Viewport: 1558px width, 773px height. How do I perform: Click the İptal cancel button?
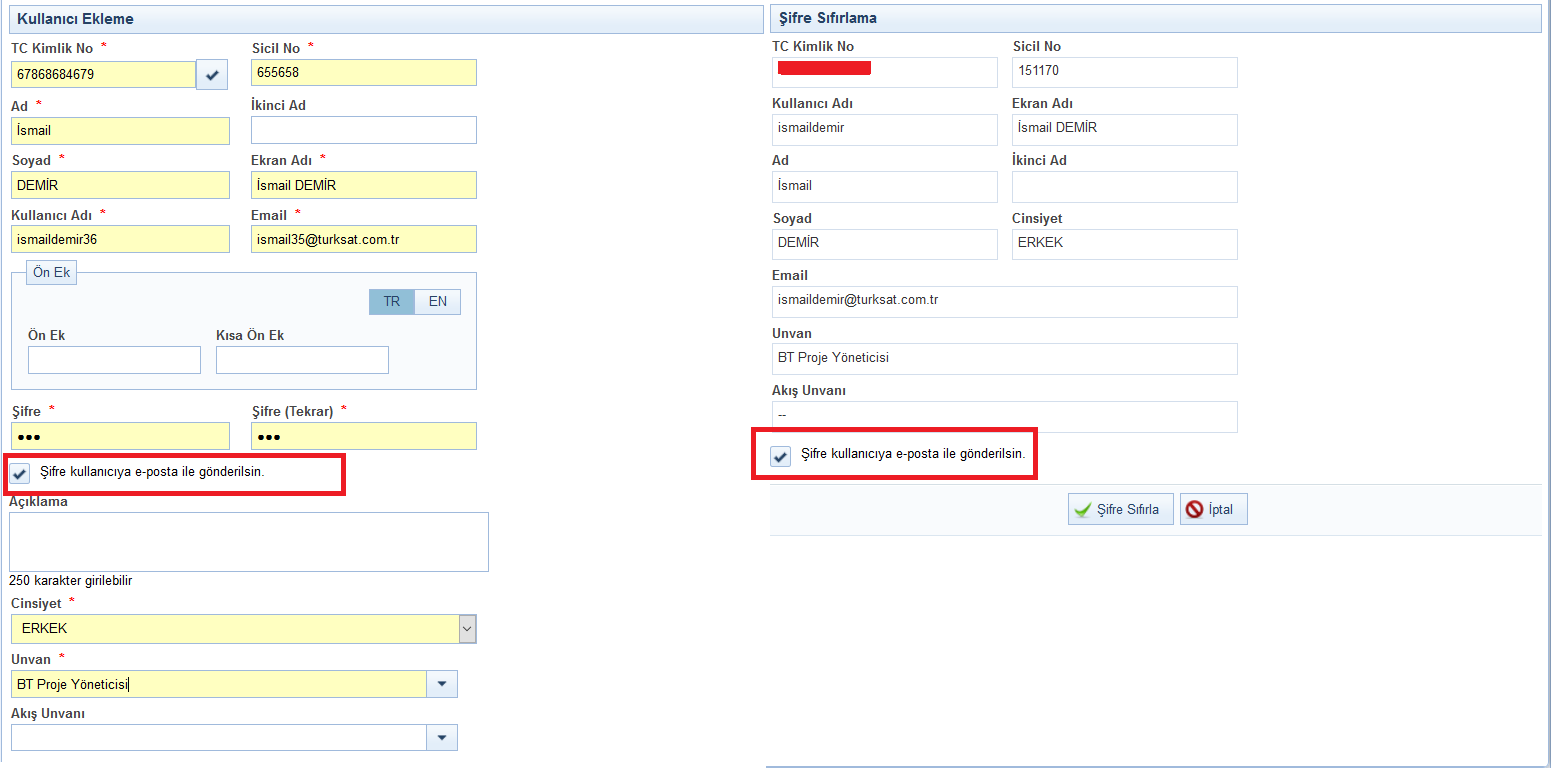click(1213, 510)
